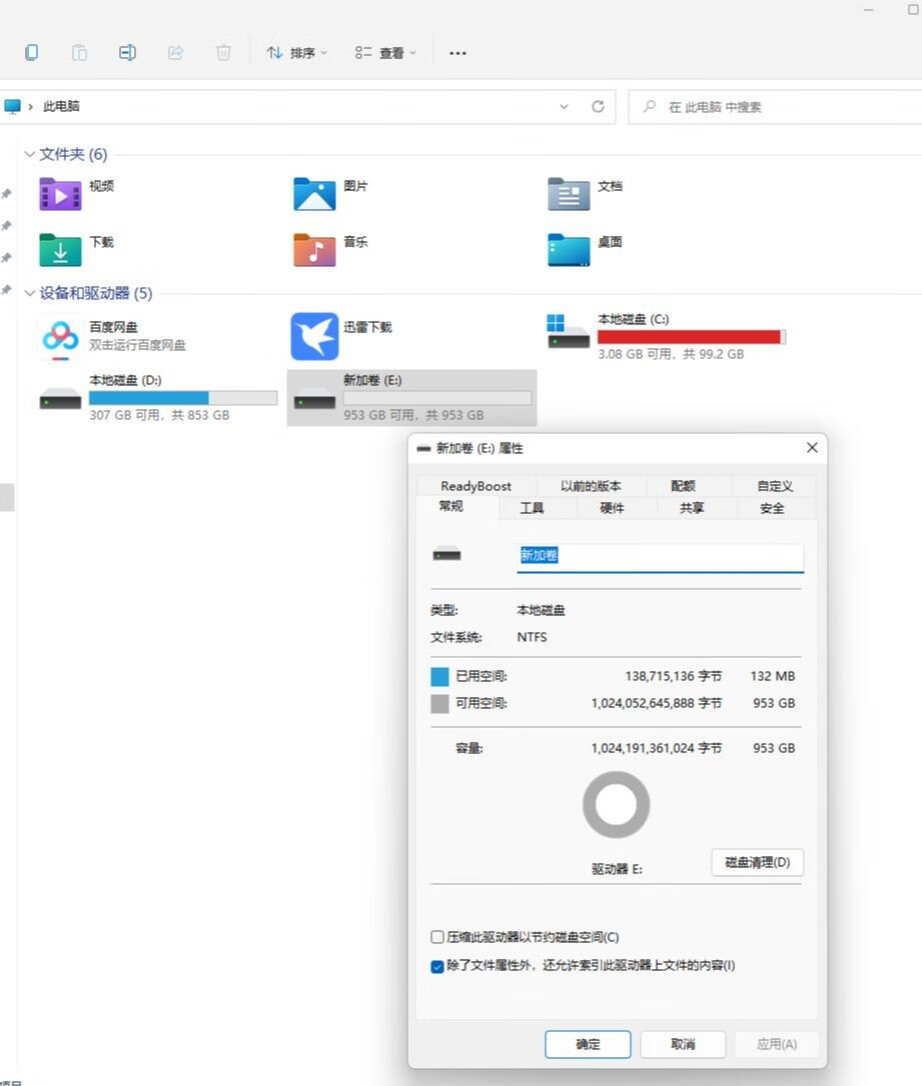Click the refresh icon beside address bar
The image size is (922, 1086).
598,107
